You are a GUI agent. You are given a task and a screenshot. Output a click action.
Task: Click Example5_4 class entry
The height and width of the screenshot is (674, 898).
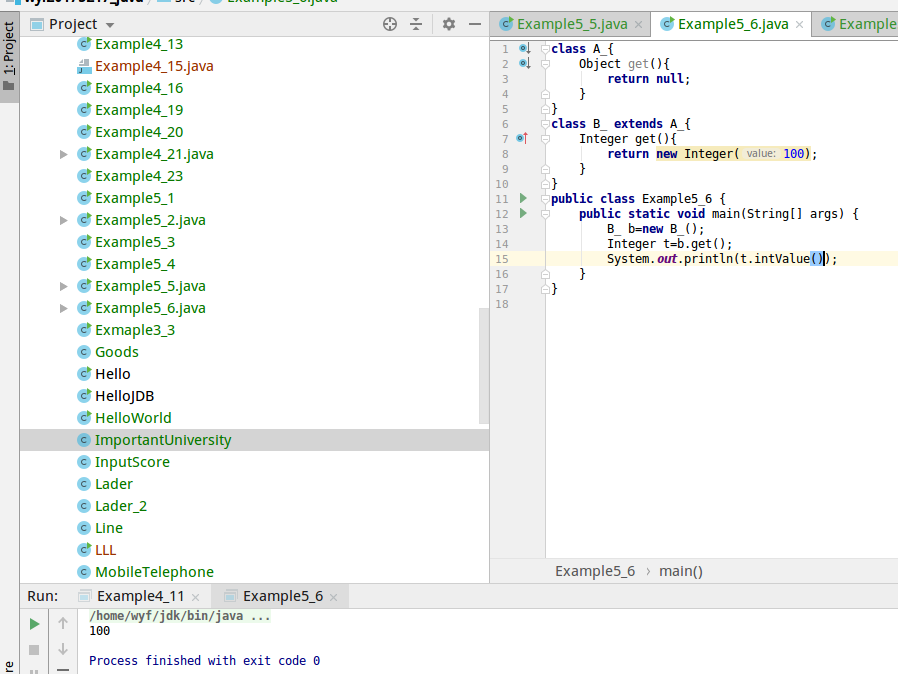[135, 264]
